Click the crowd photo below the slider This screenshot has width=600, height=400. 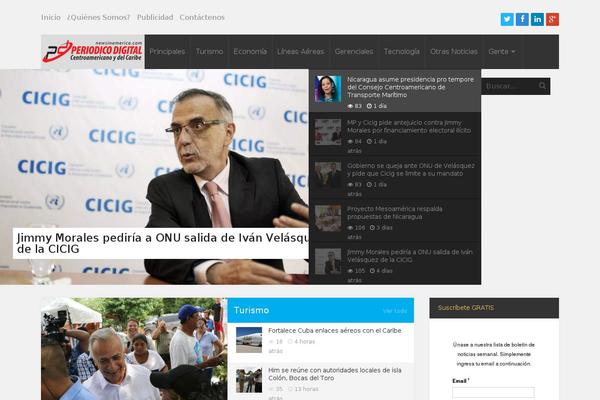[x=134, y=349]
